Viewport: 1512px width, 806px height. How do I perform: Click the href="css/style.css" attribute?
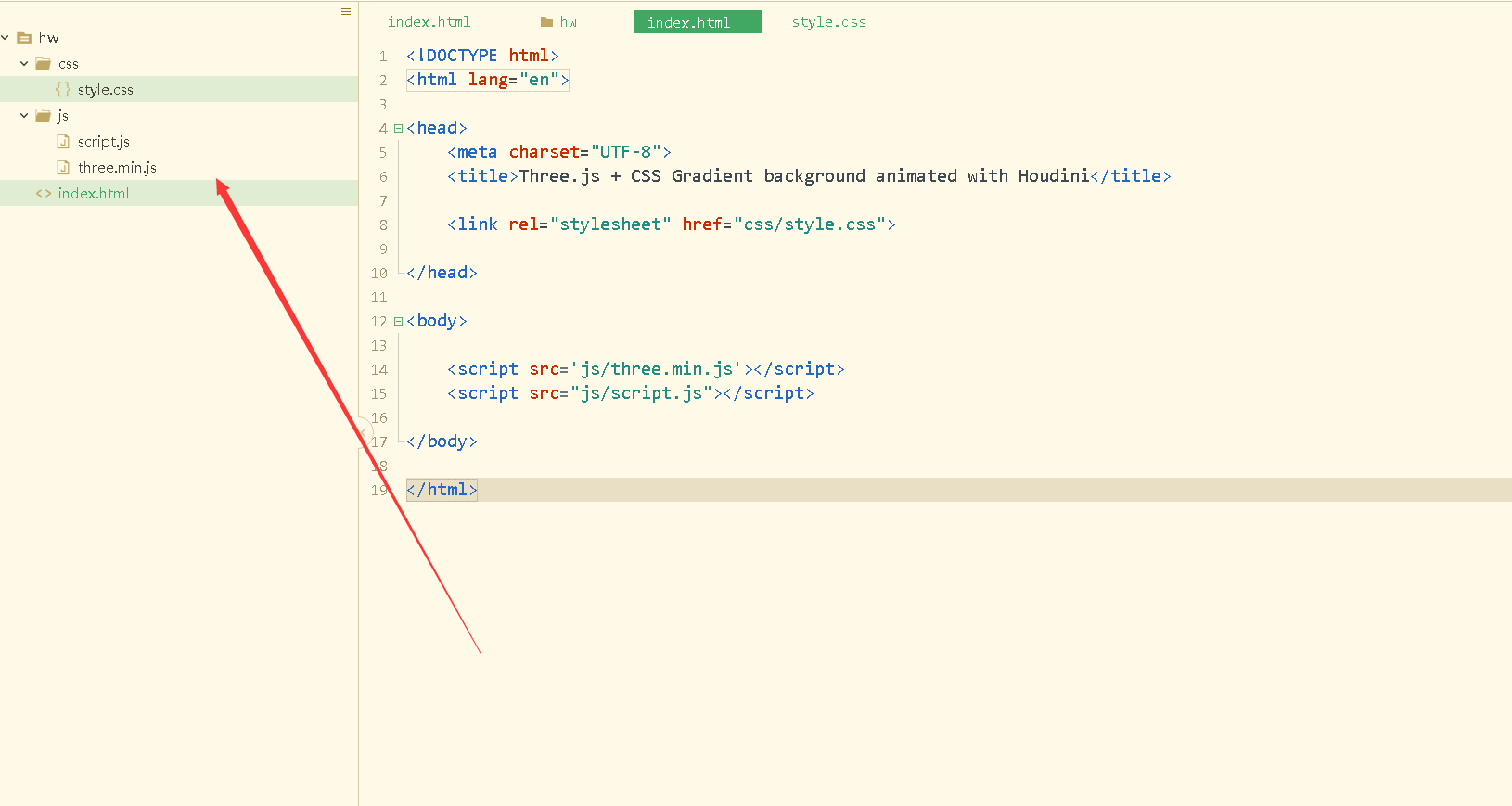(x=784, y=224)
